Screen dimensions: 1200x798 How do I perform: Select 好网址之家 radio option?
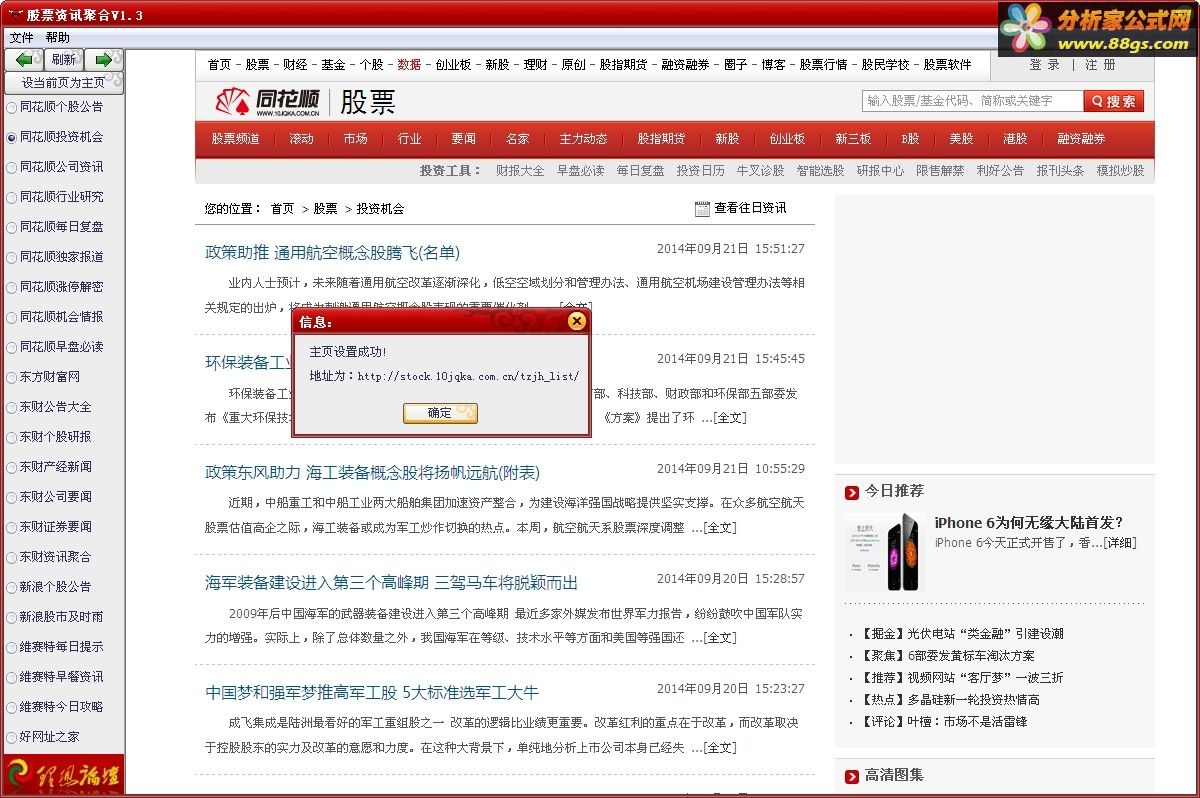coord(43,737)
